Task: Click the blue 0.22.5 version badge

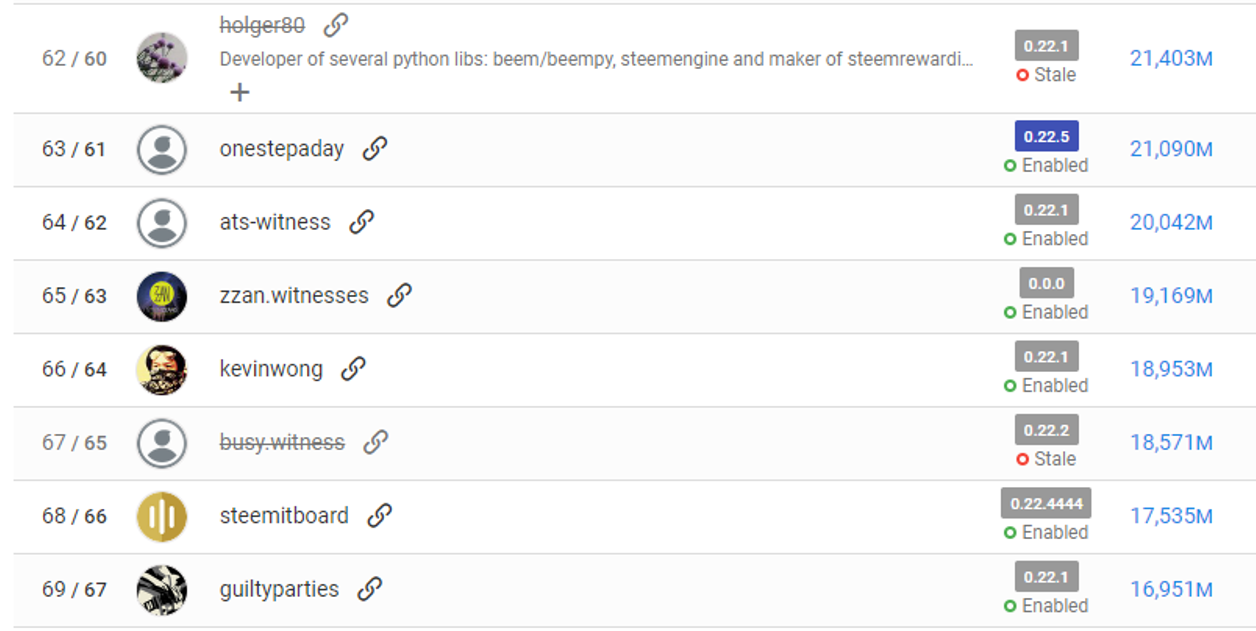Action: point(1046,136)
